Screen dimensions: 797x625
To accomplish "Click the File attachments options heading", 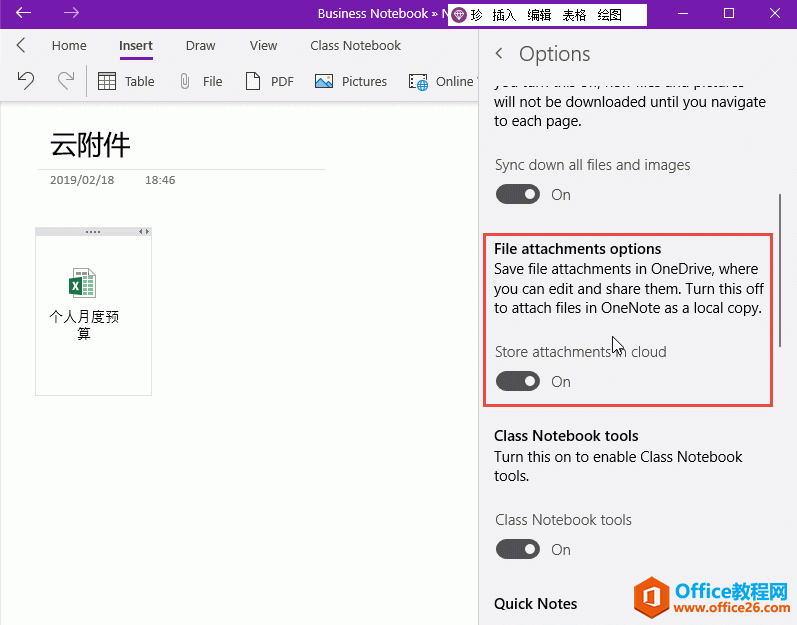I will tap(577, 248).
